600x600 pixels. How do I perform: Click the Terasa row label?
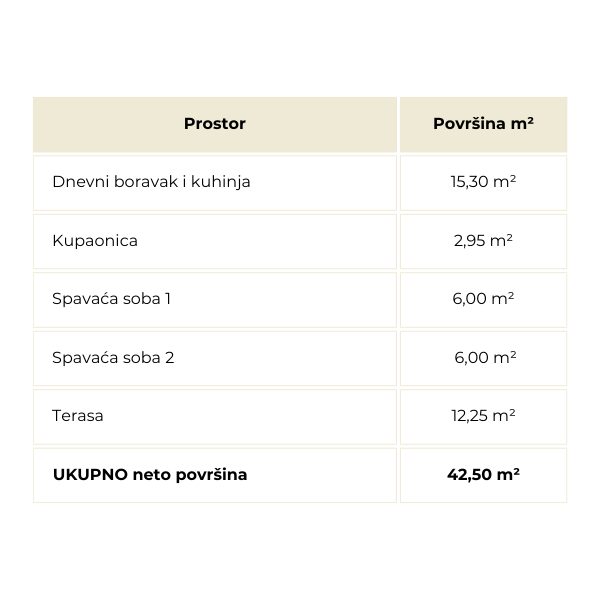[x=78, y=416]
